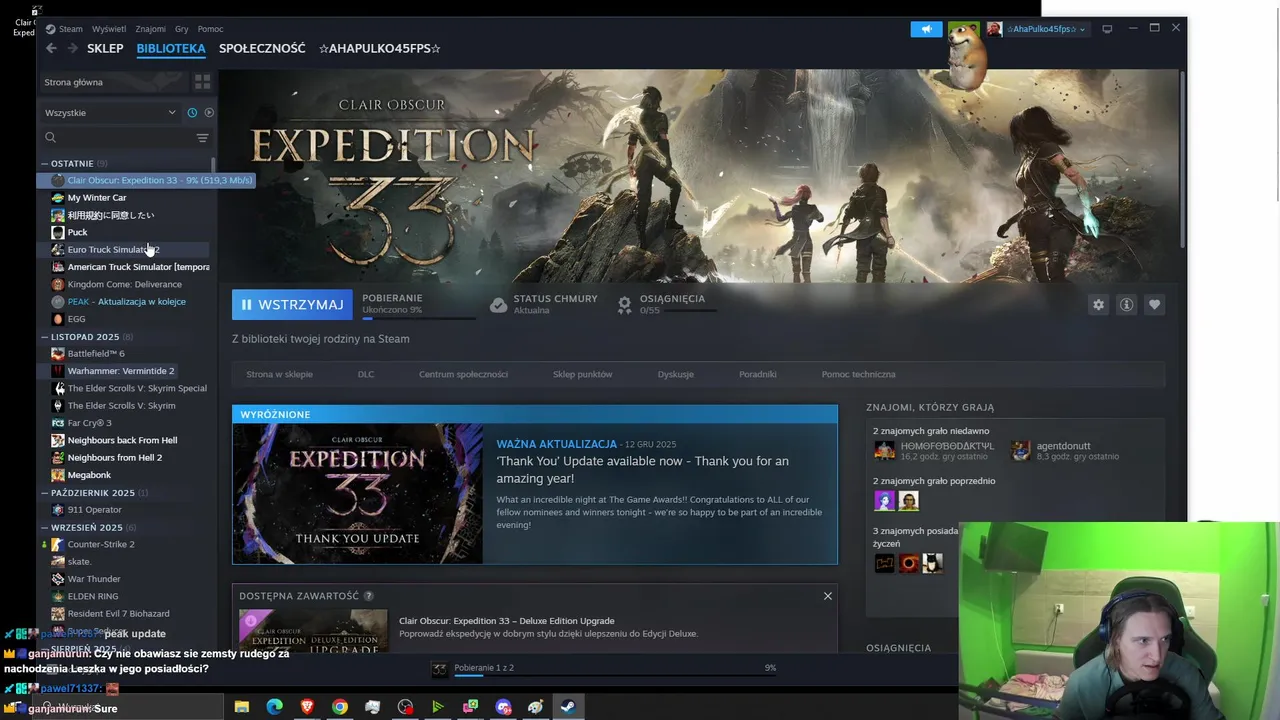Screen dimensions: 1280x720
Task: Open the AHAPULKO45FPS profile tab
Action: click(380, 48)
